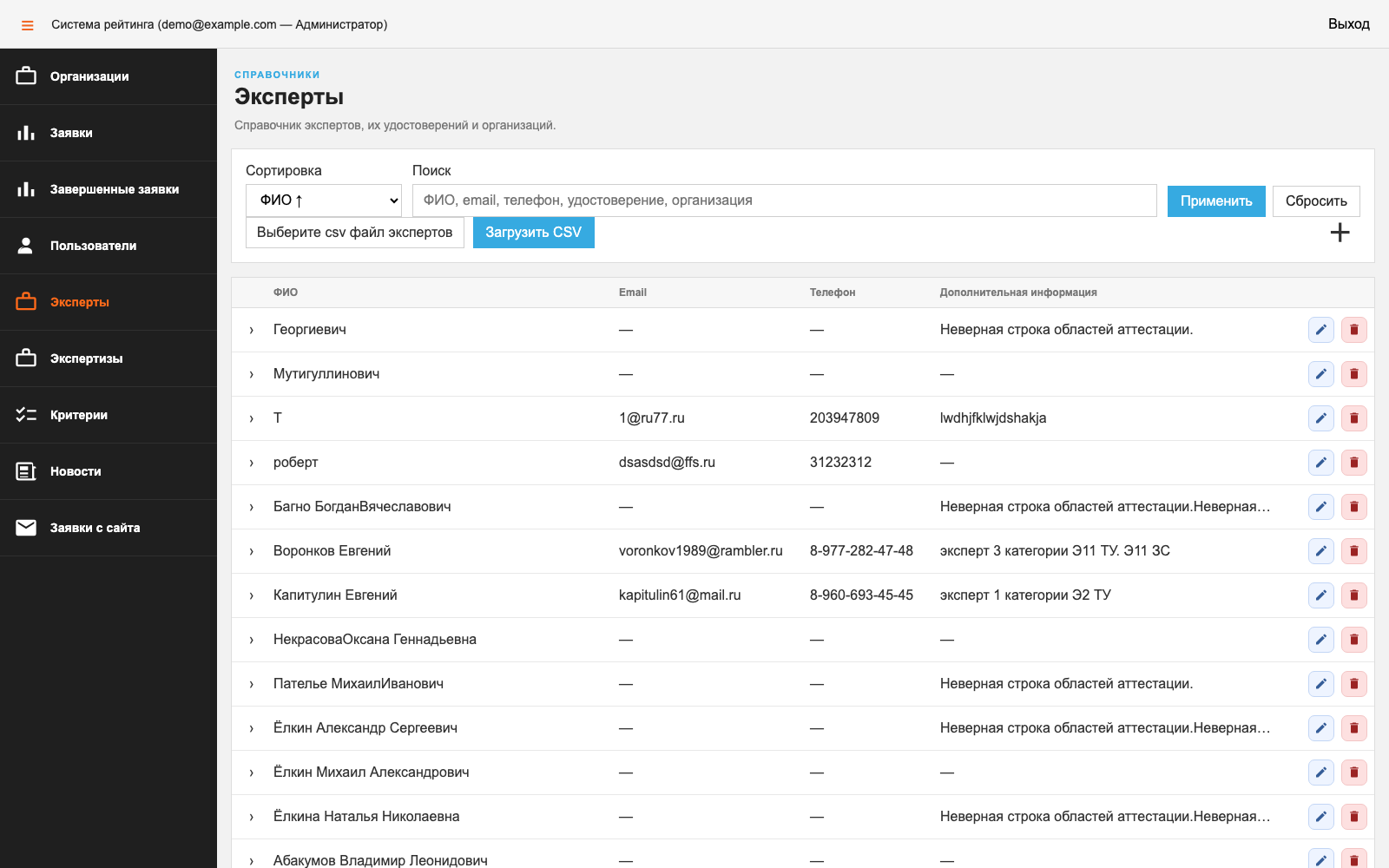Open Заявки с сайта section
Screen dimensions: 1389x868
coord(109,528)
